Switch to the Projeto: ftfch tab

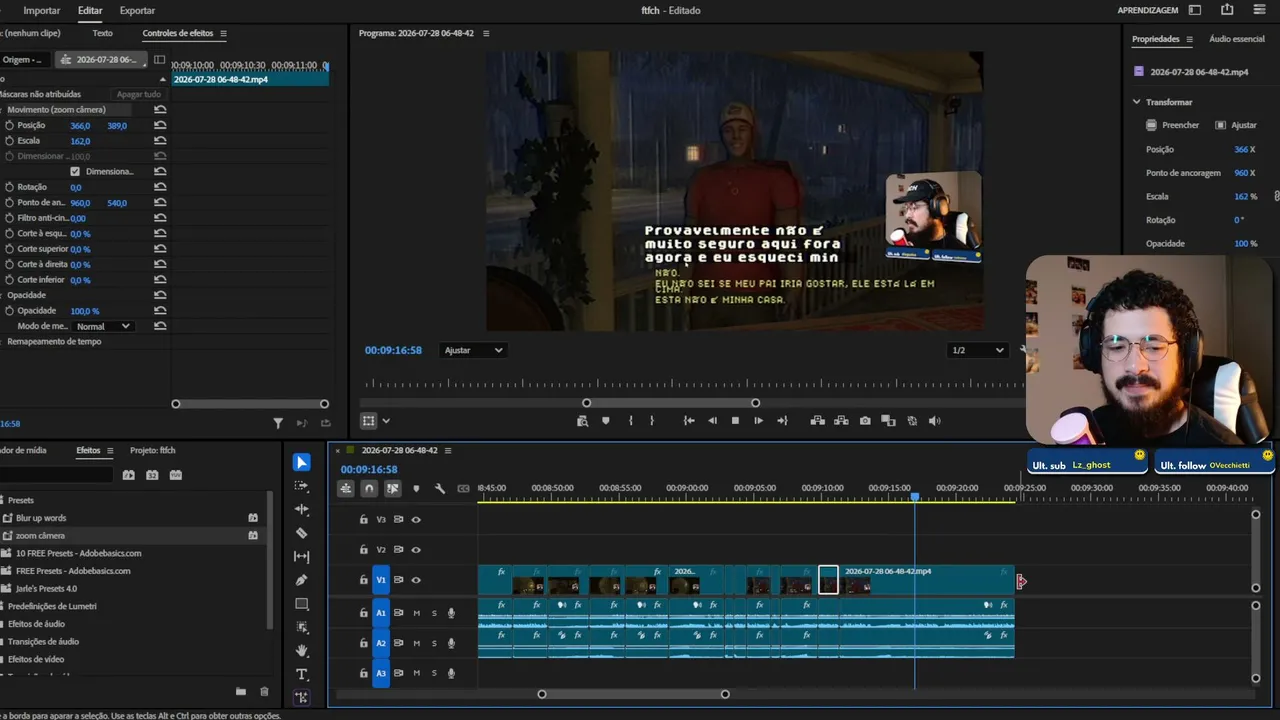[x=153, y=450]
